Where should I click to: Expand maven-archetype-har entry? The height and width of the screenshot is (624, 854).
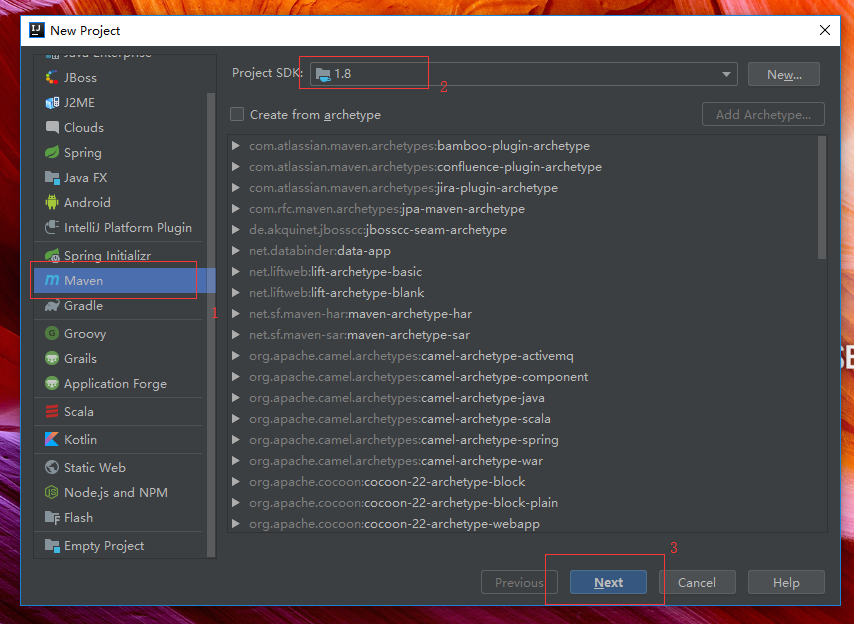coord(236,314)
